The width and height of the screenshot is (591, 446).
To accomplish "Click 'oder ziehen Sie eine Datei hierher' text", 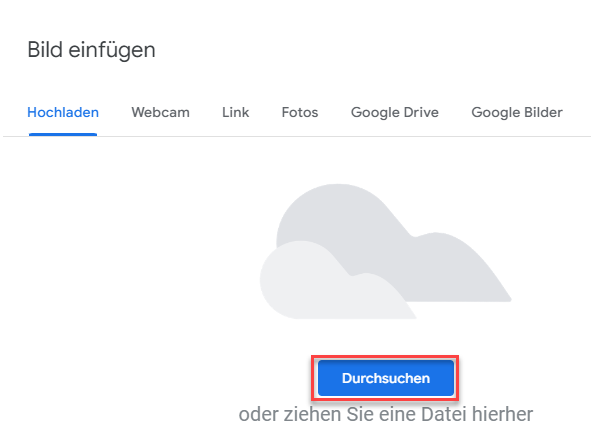I will (386, 414).
